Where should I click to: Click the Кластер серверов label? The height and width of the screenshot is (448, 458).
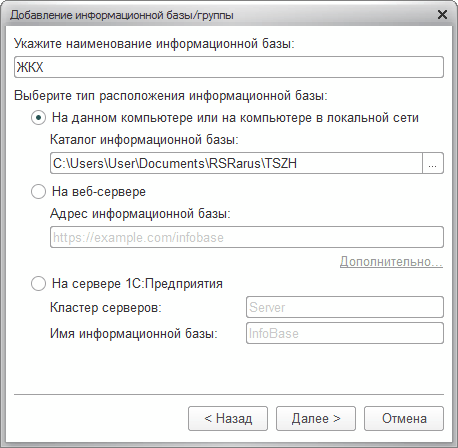point(106,307)
